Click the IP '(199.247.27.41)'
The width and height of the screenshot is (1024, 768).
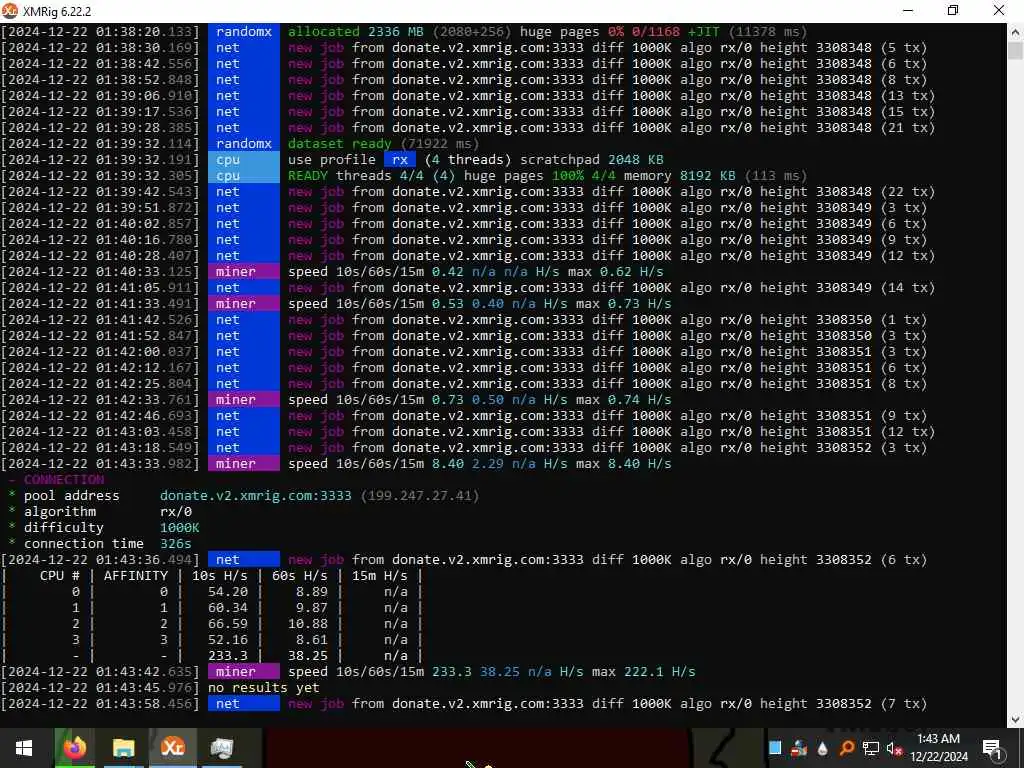click(x=420, y=496)
